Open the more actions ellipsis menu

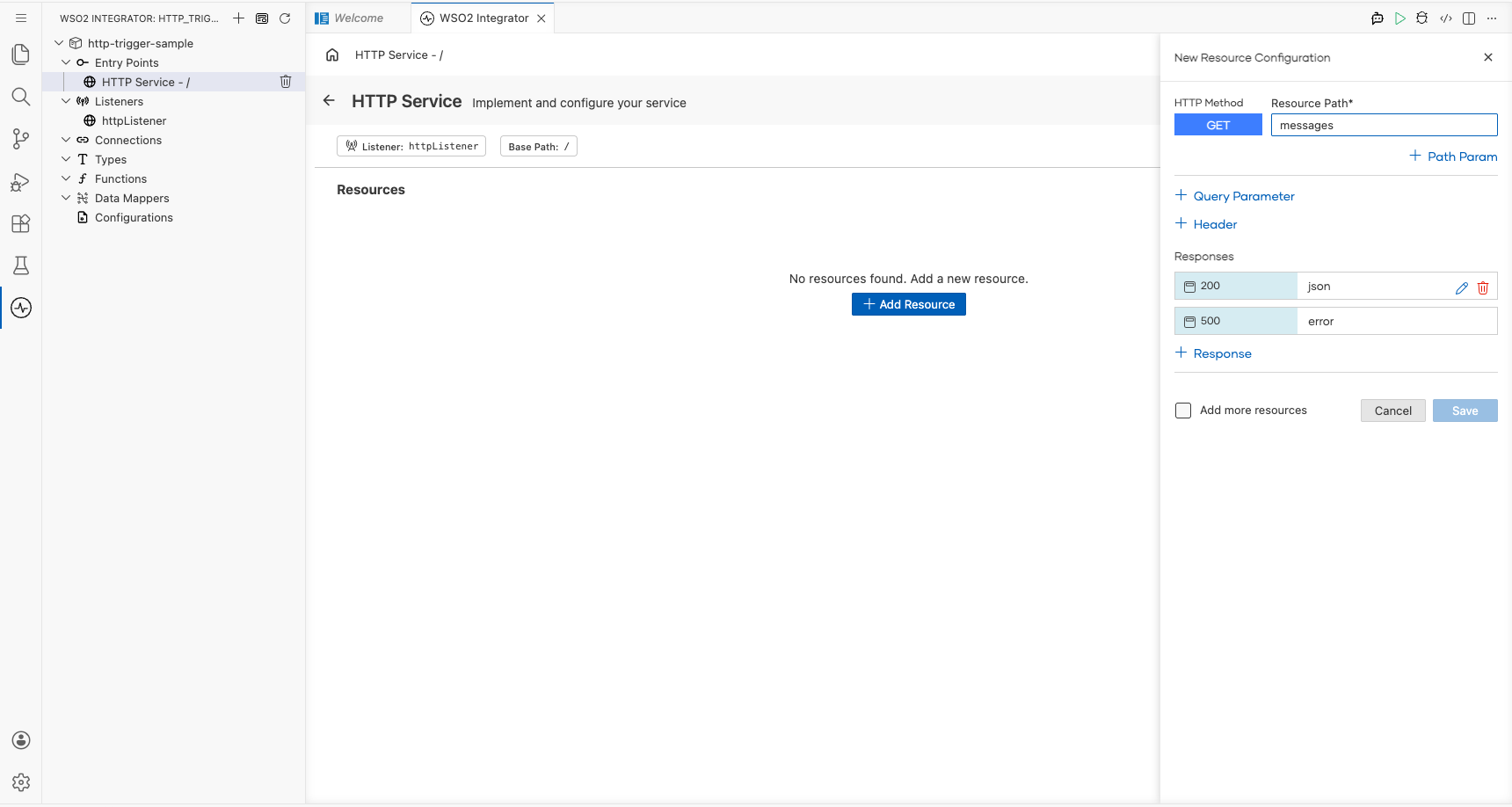coord(1492,18)
